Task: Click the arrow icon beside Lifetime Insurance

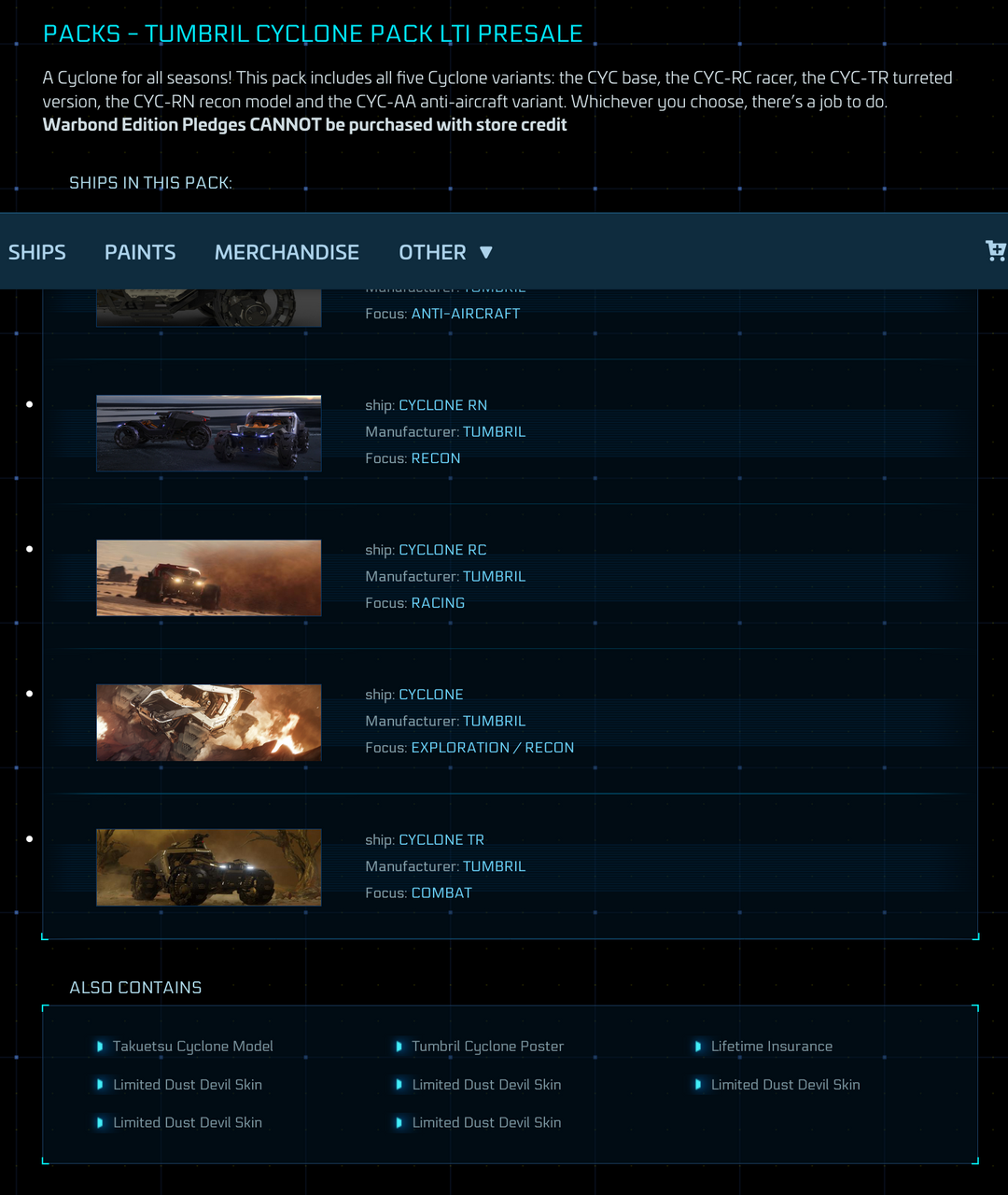Action: 700,1047
